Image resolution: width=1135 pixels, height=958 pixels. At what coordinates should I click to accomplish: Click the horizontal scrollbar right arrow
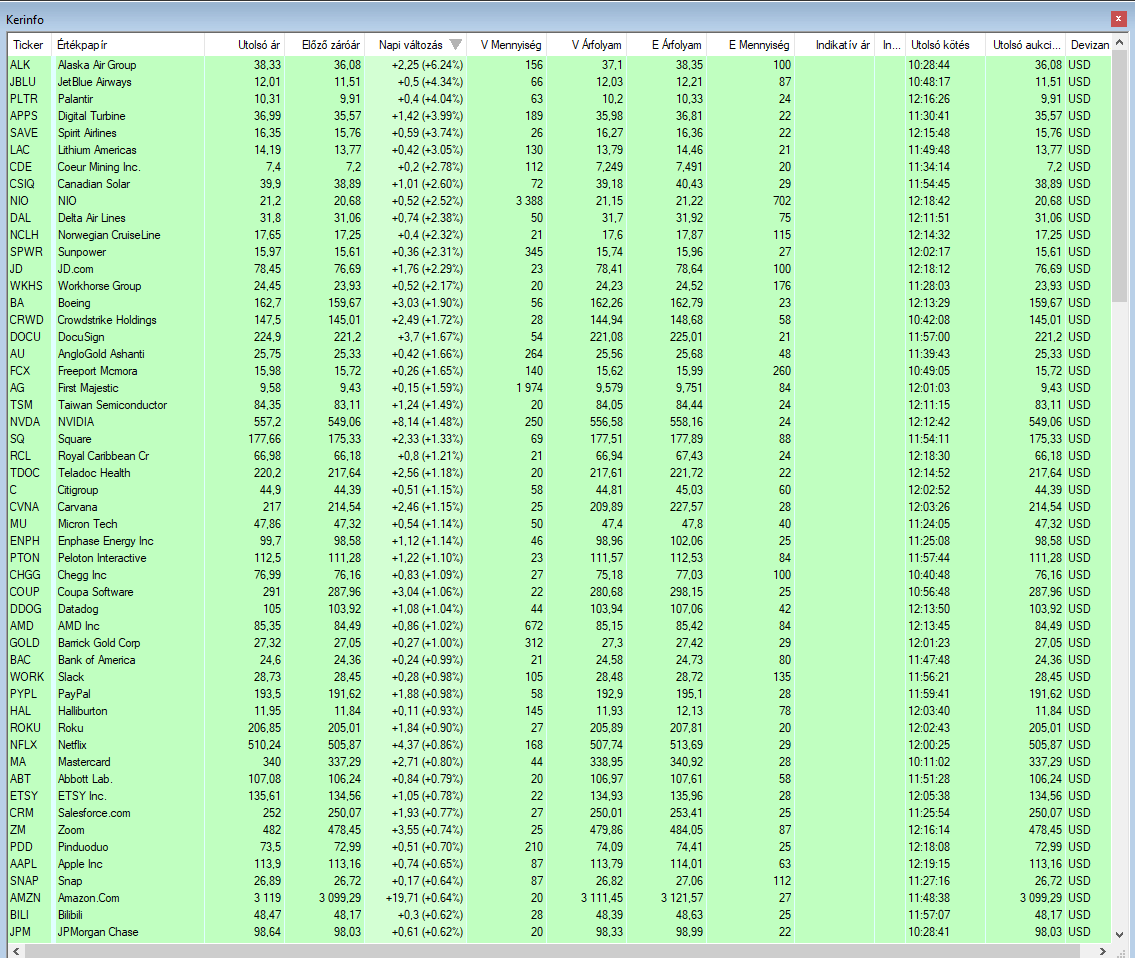point(1103,951)
